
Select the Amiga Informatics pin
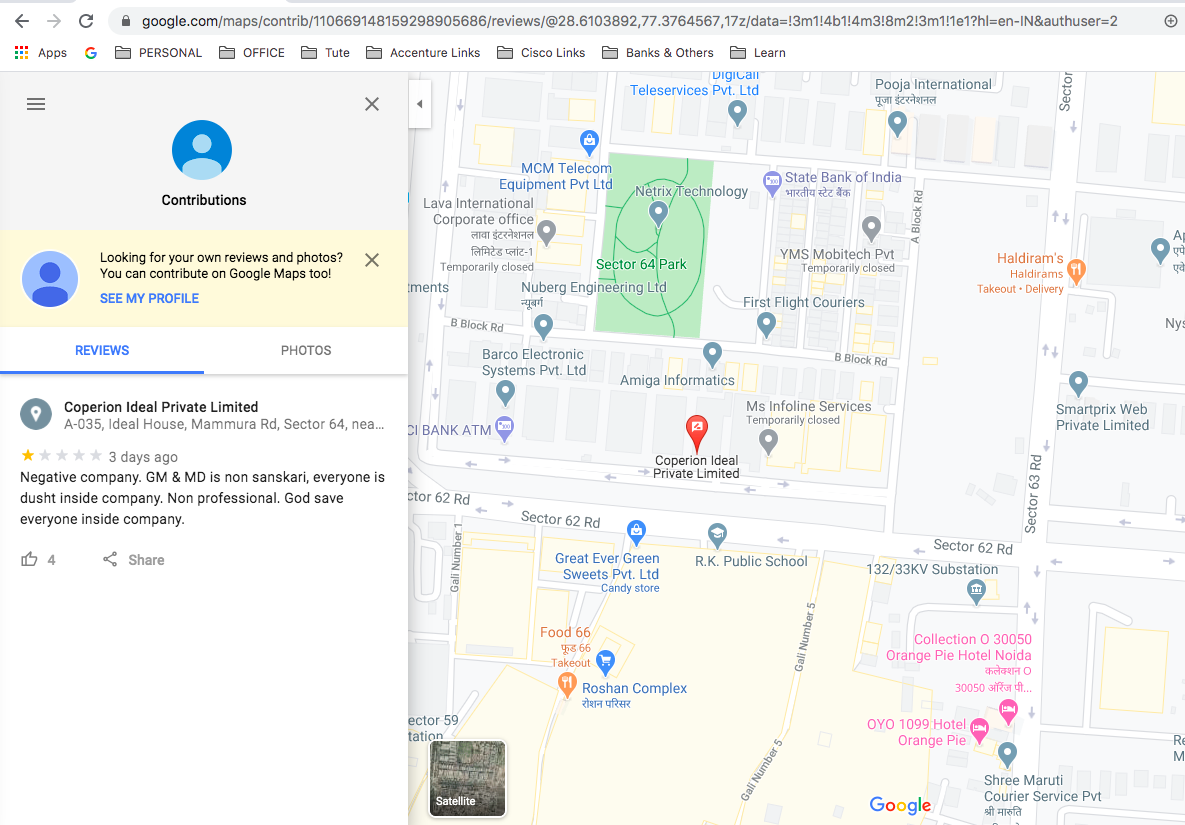pos(713,354)
